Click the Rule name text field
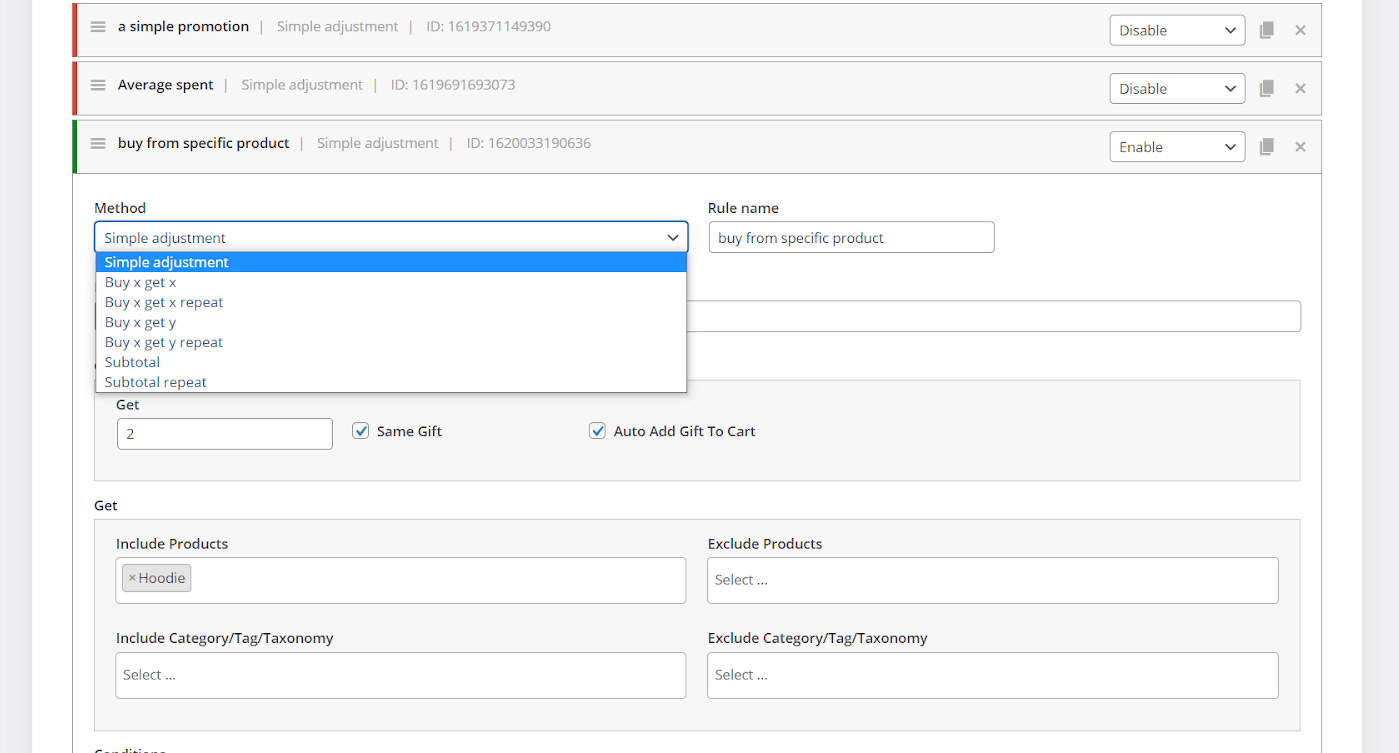The image size is (1399, 753). (x=851, y=238)
